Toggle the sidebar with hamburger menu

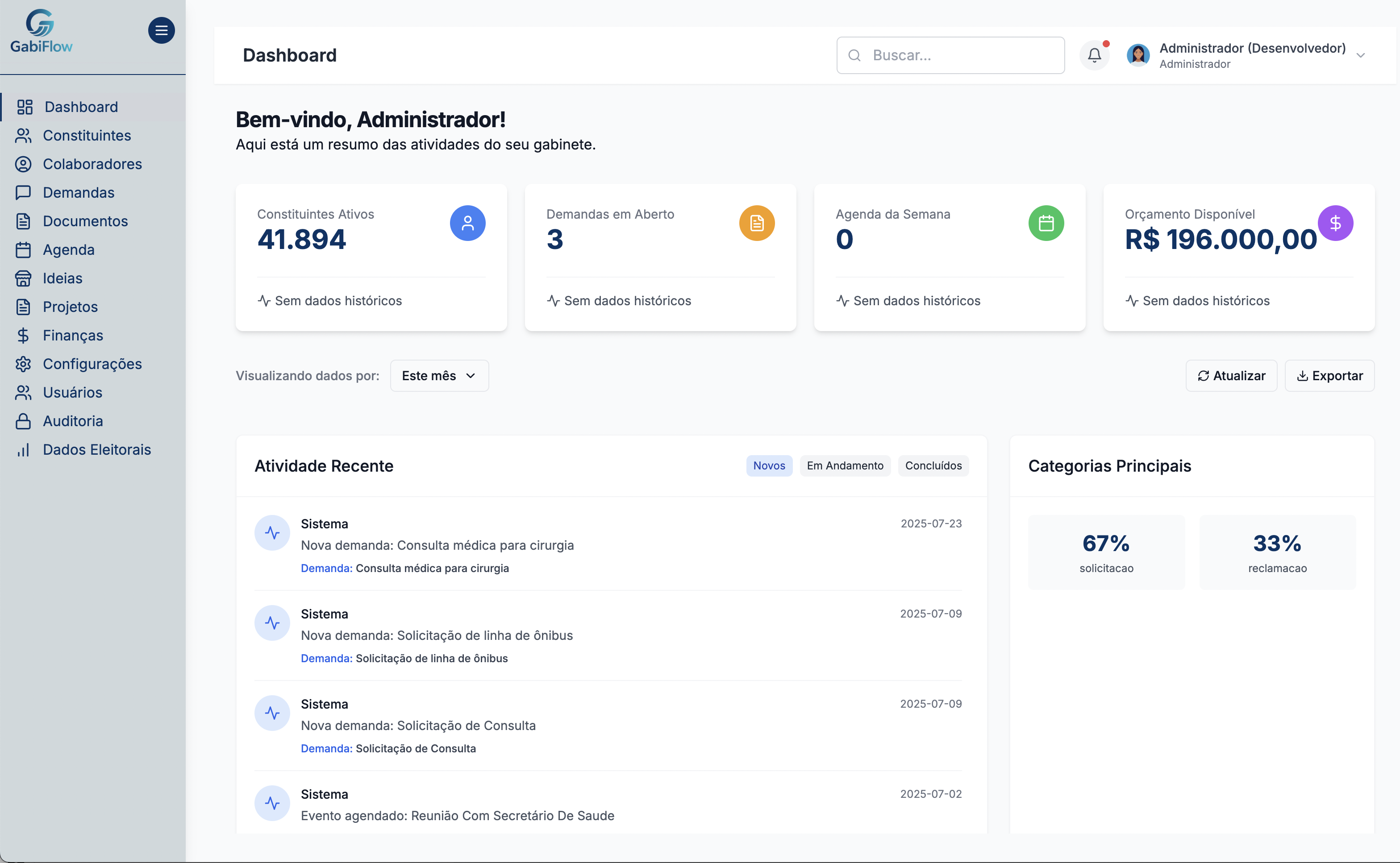pyautogui.click(x=162, y=30)
